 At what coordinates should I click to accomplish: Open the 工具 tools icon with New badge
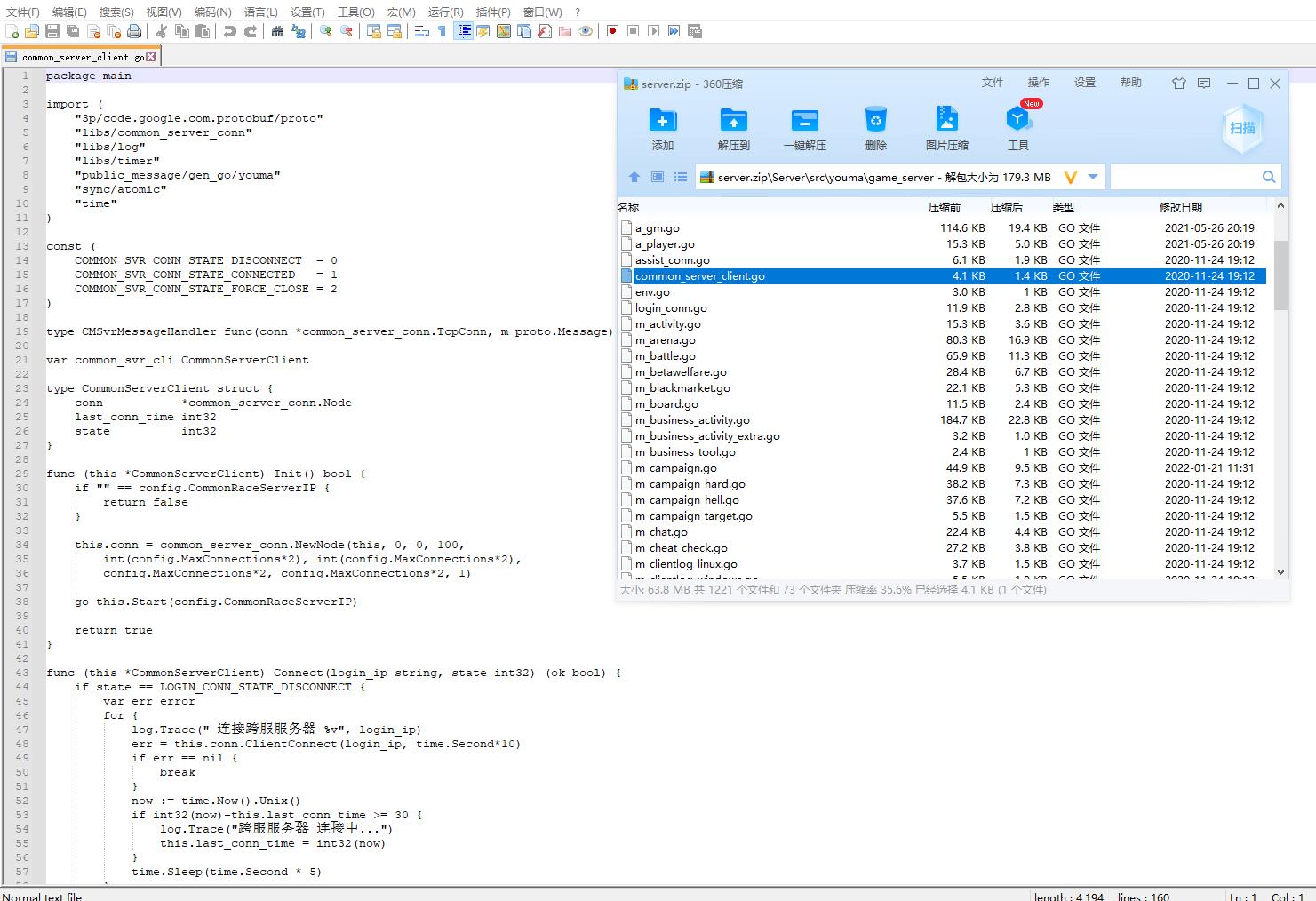point(1017,120)
